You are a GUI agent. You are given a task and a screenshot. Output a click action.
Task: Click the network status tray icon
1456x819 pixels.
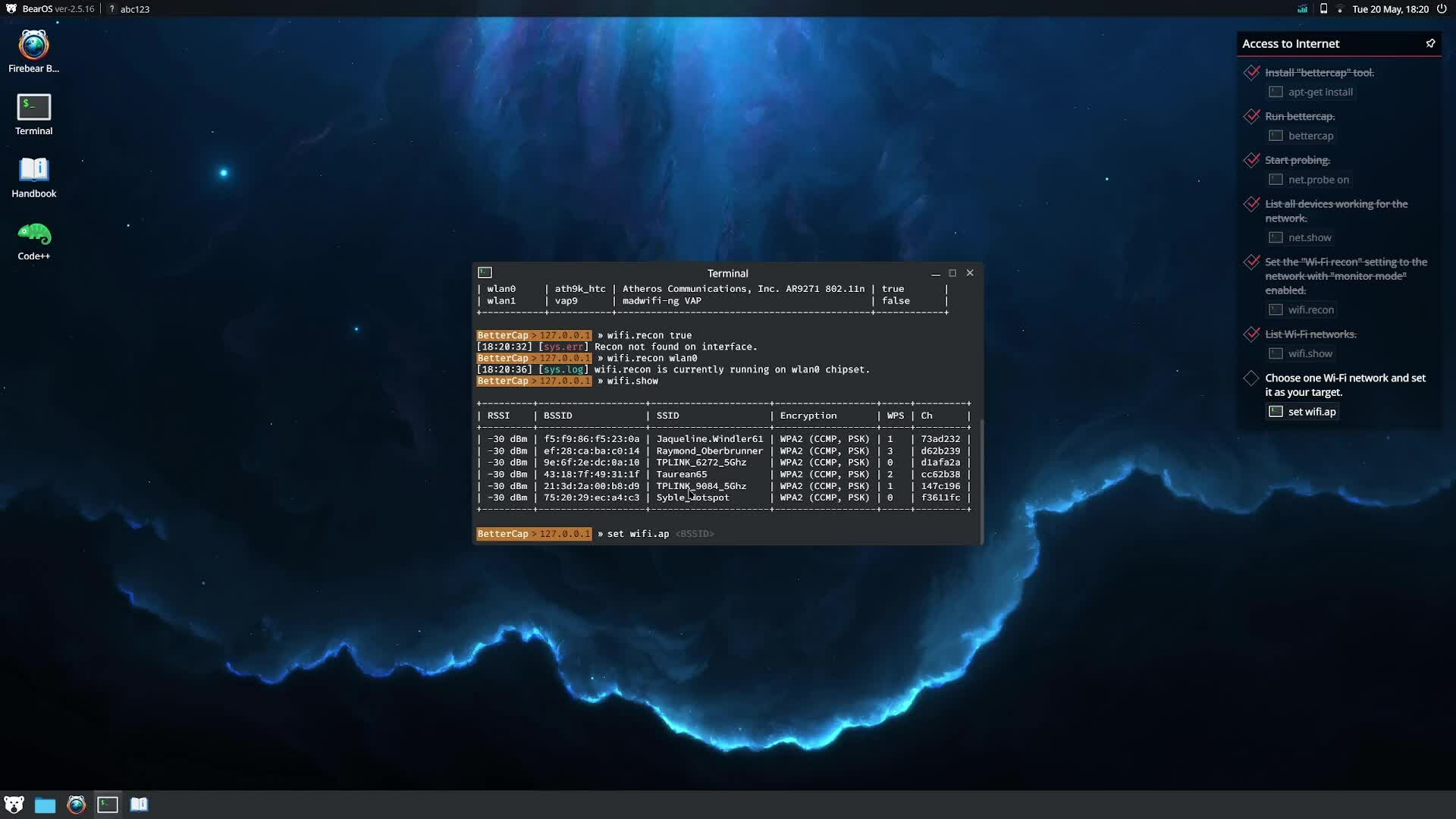pos(1302,9)
